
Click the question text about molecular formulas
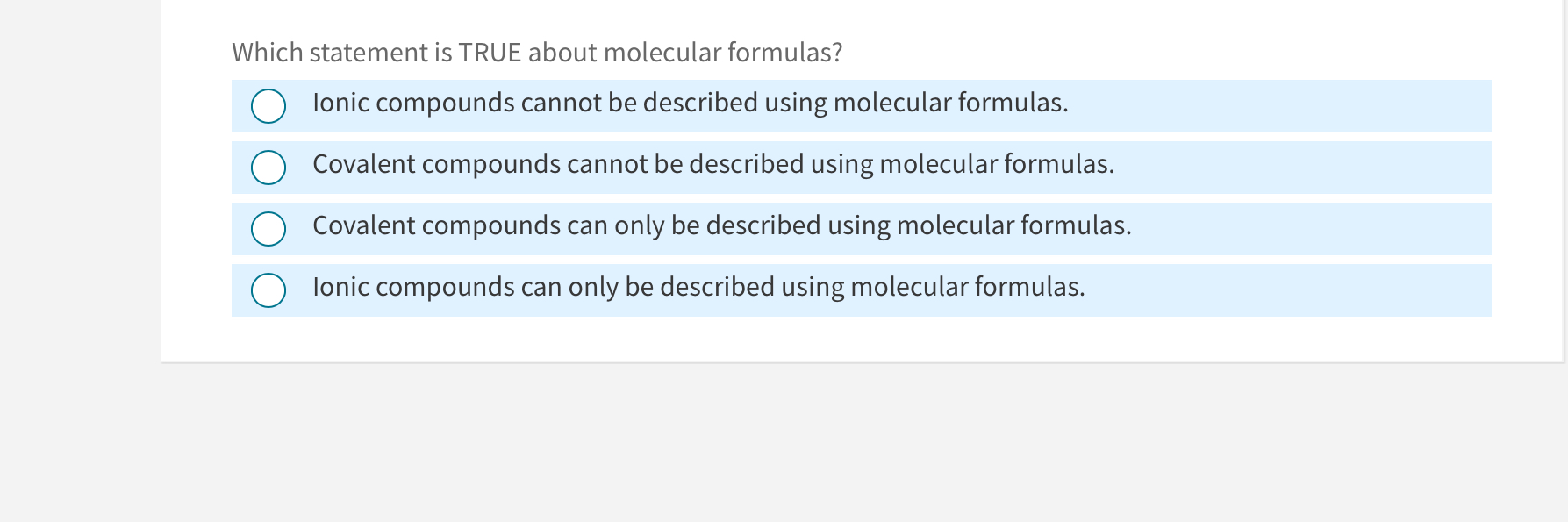tap(536, 52)
